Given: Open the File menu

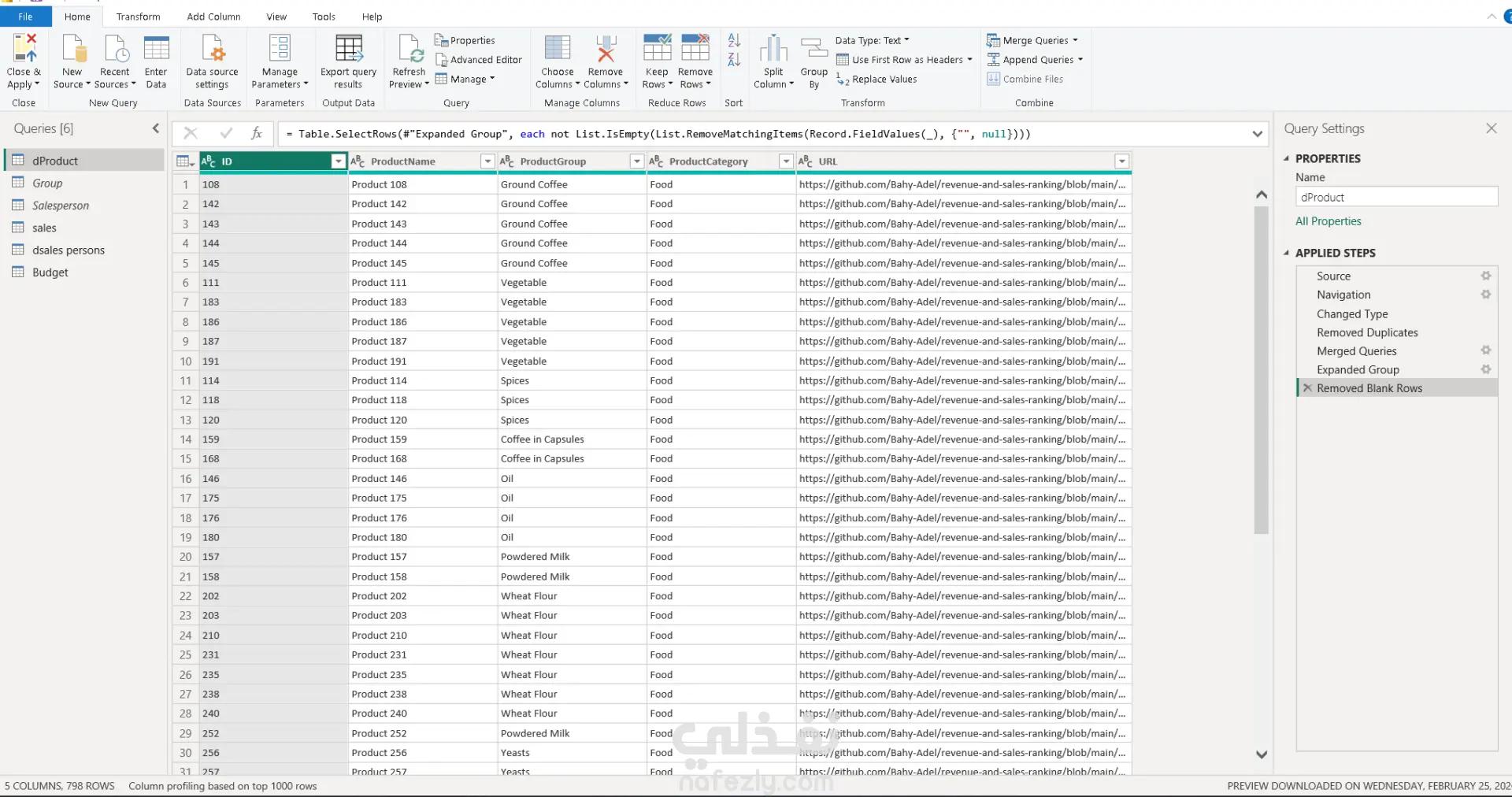Looking at the screenshot, I should [25, 17].
